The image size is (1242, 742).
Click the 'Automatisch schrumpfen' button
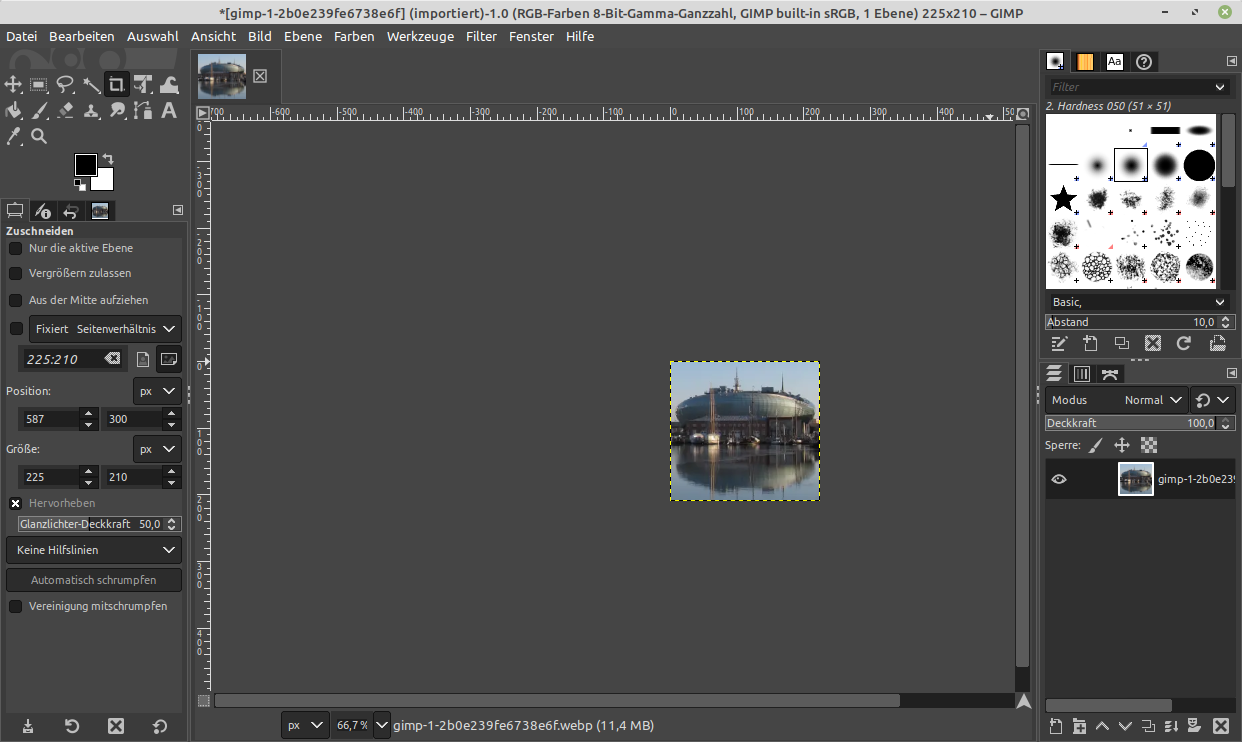click(94, 580)
